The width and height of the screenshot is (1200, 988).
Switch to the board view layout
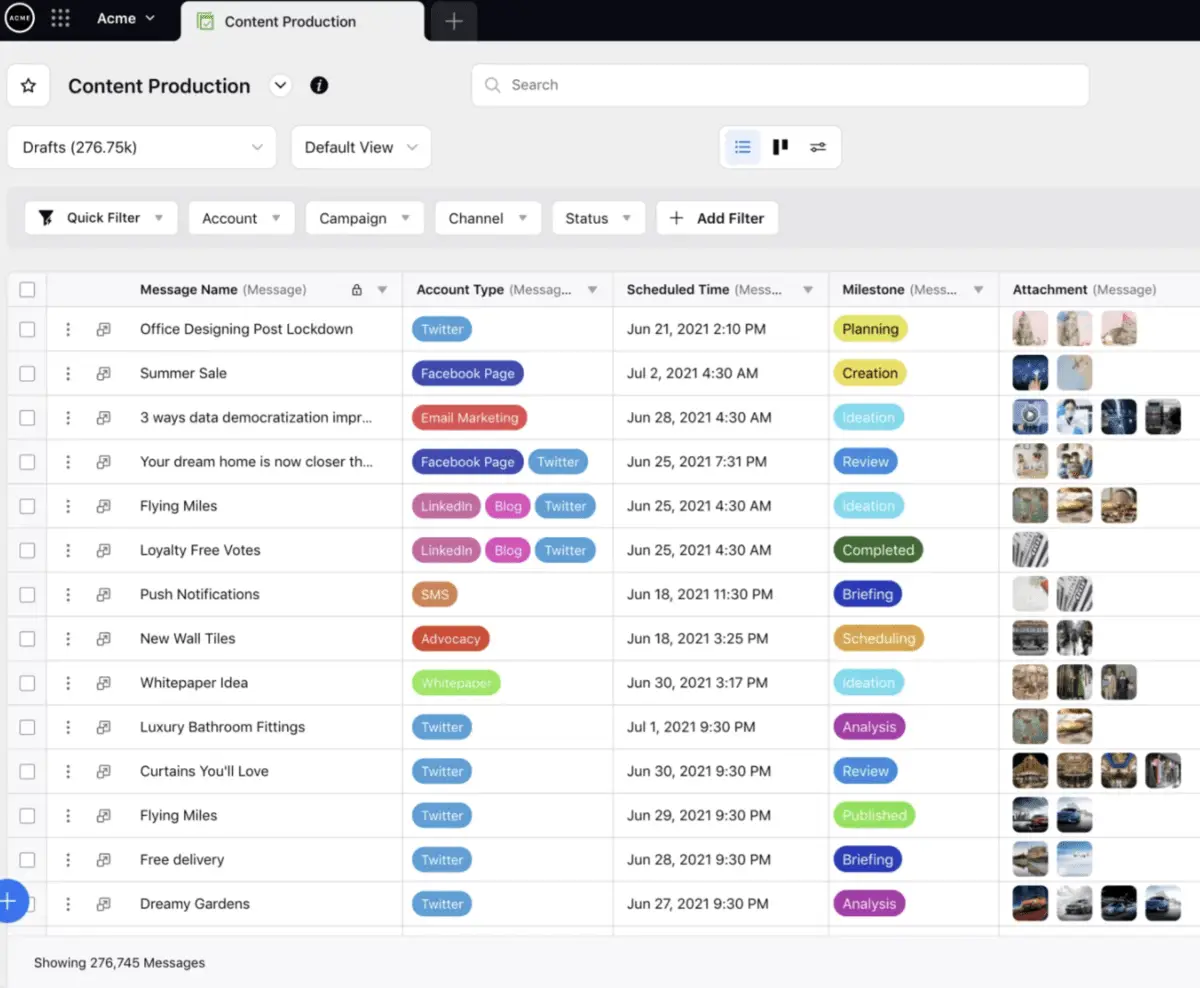point(780,146)
